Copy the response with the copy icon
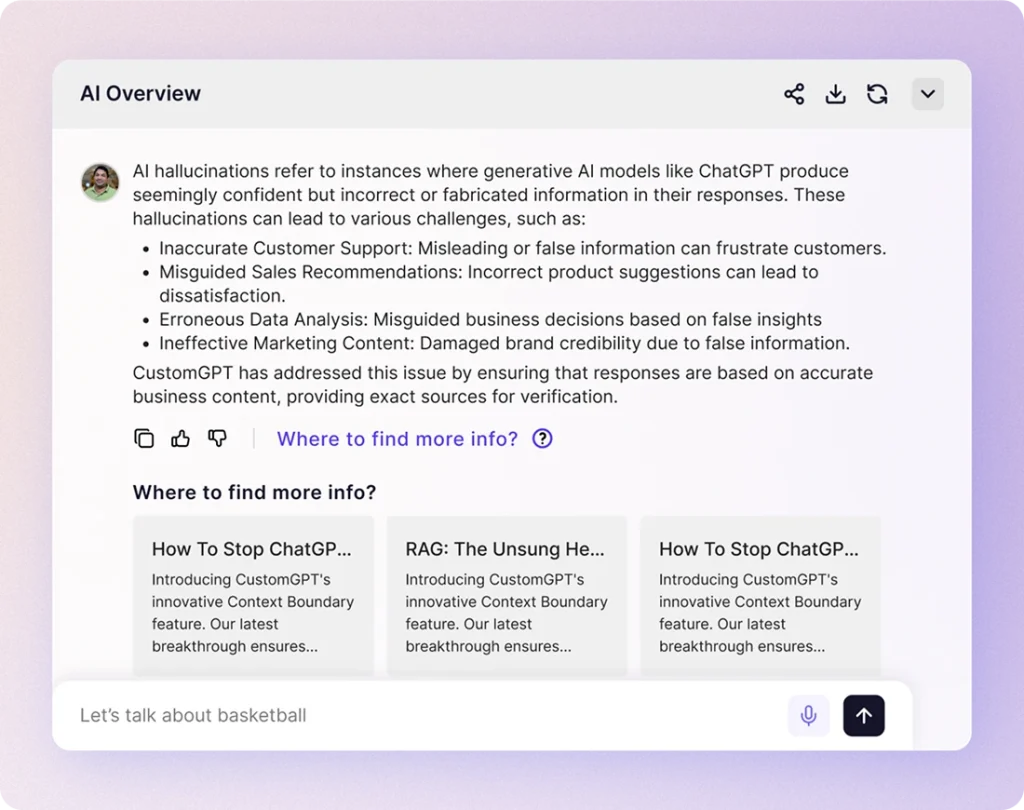Viewport: 1024px width, 810px height. coord(144,438)
